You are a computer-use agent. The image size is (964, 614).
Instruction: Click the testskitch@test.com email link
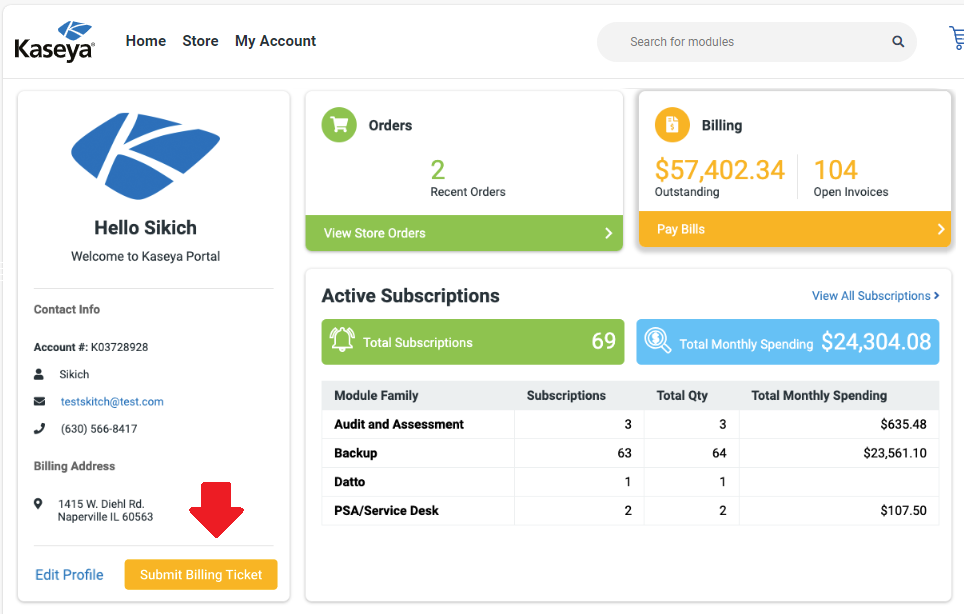click(x=111, y=401)
